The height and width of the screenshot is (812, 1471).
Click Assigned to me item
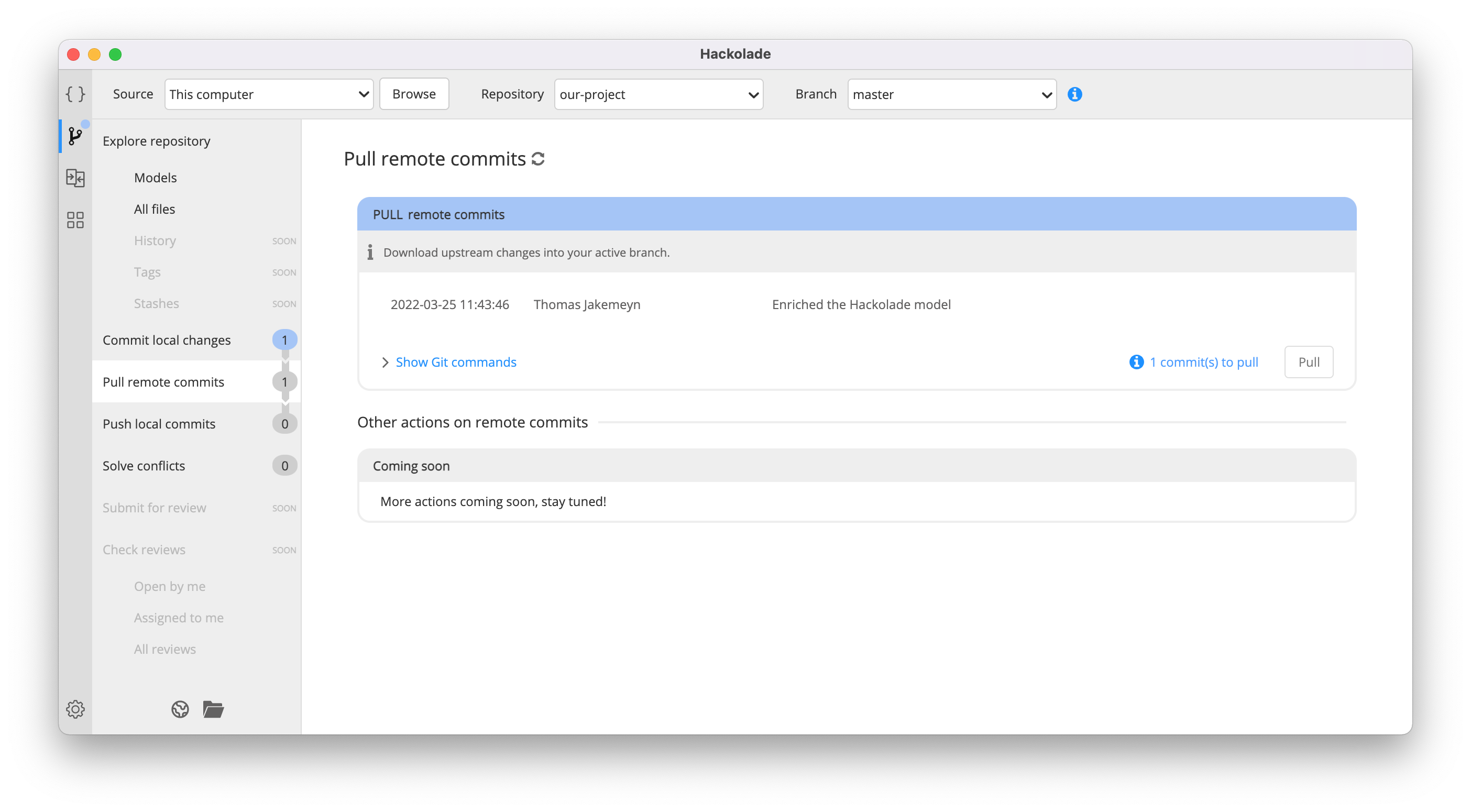pos(179,618)
